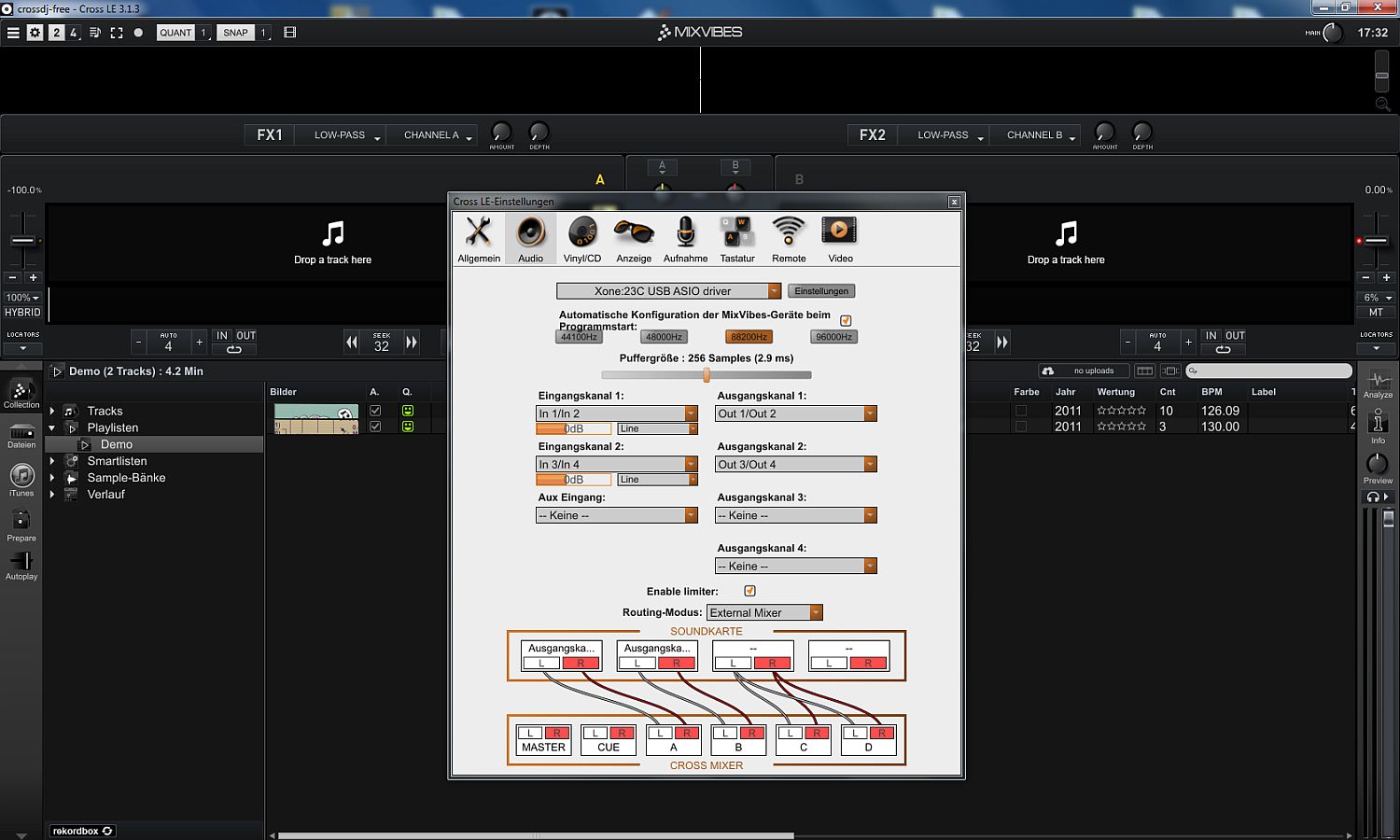1400x840 pixels.
Task: Toggle the QUANT quantize button
Action: coord(175,33)
